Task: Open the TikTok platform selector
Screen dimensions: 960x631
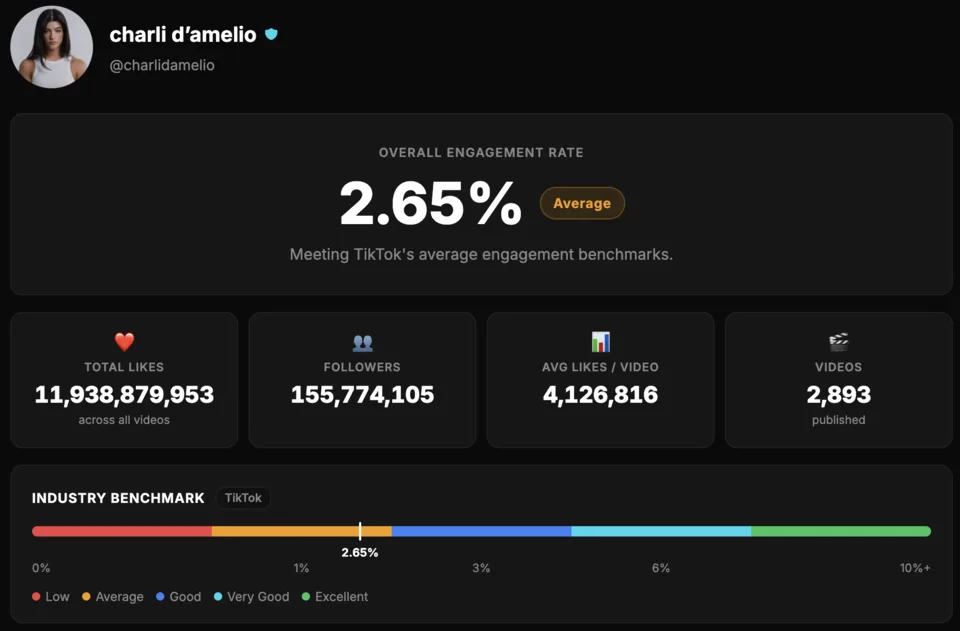Action: [243, 498]
